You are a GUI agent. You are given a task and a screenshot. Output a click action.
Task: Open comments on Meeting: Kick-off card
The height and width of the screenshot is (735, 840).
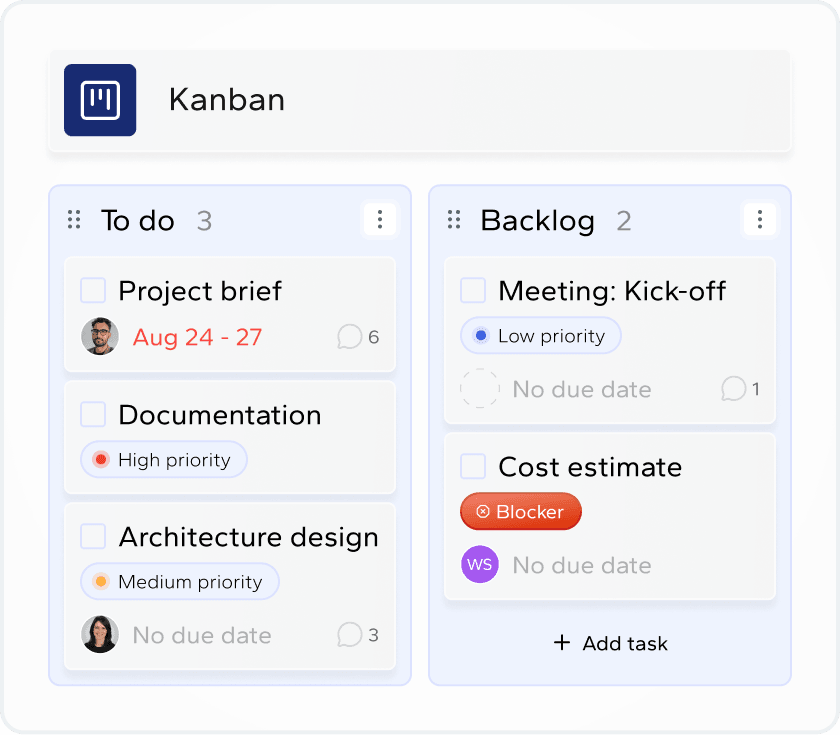(x=741, y=389)
